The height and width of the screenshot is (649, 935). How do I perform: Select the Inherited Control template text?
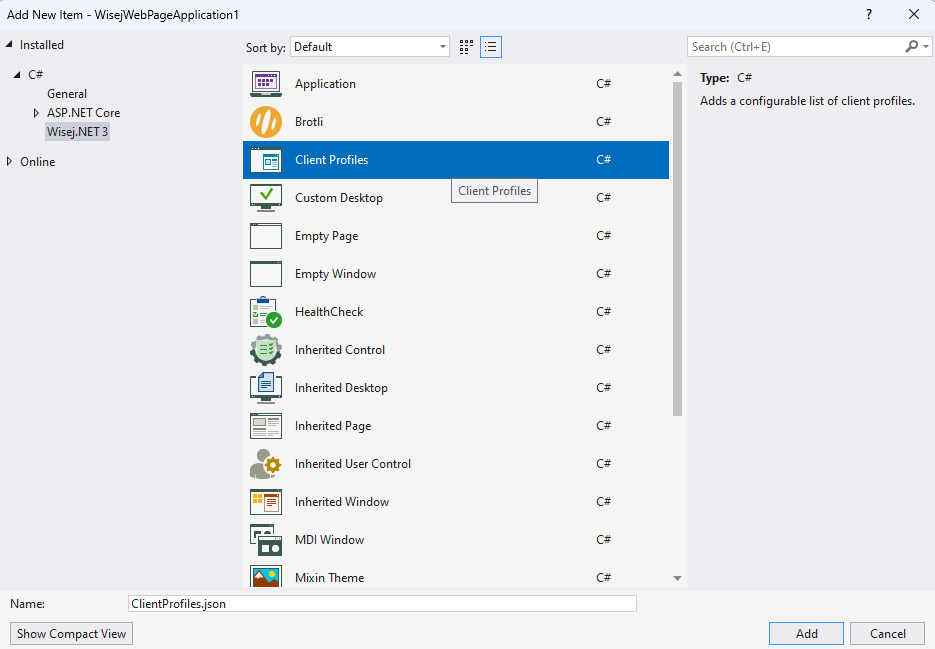click(340, 350)
